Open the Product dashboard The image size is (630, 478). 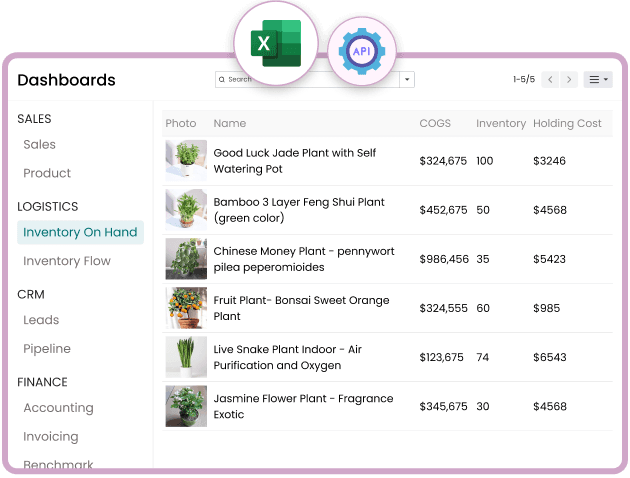coord(47,173)
